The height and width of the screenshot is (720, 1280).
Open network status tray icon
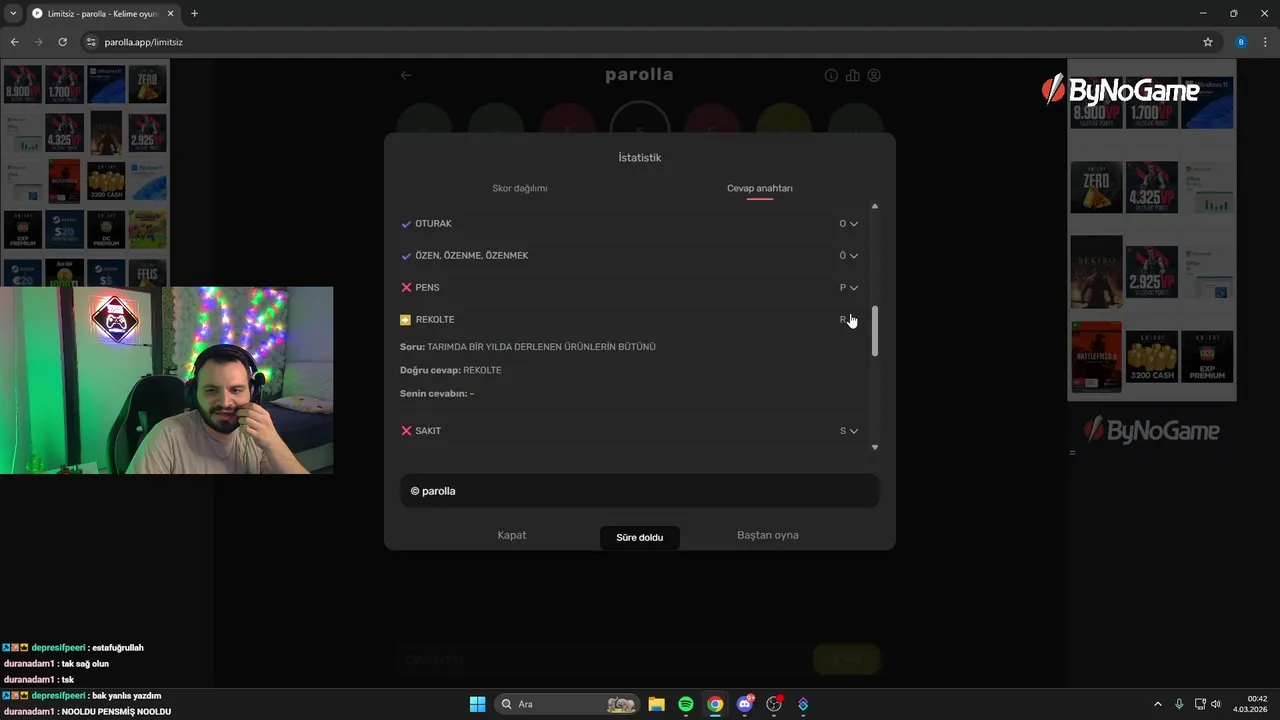(x=1200, y=704)
